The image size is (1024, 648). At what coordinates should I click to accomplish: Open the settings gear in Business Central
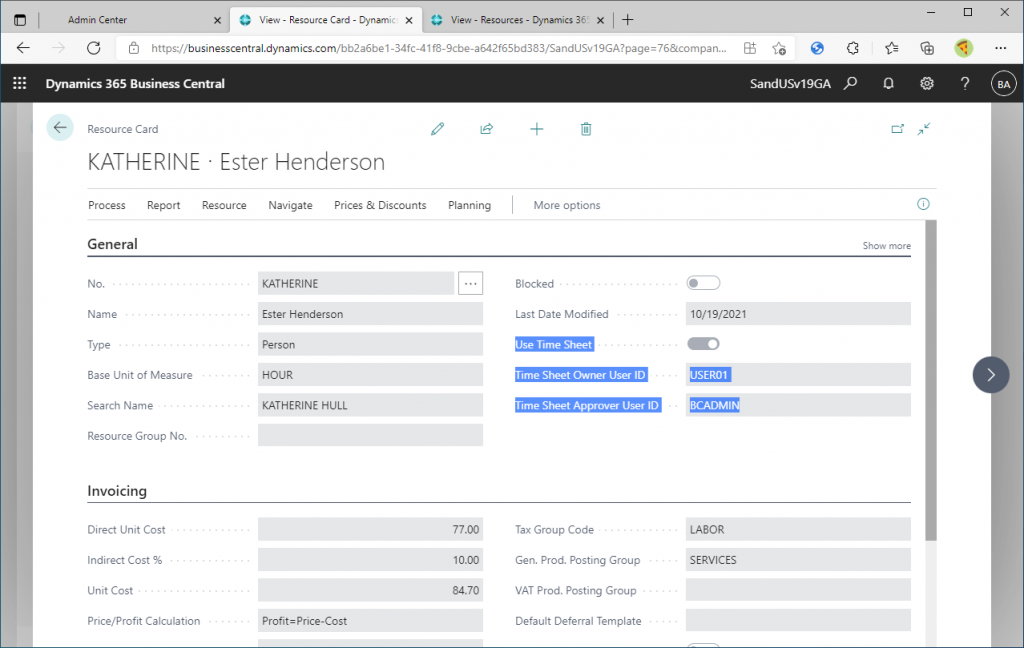tap(927, 84)
